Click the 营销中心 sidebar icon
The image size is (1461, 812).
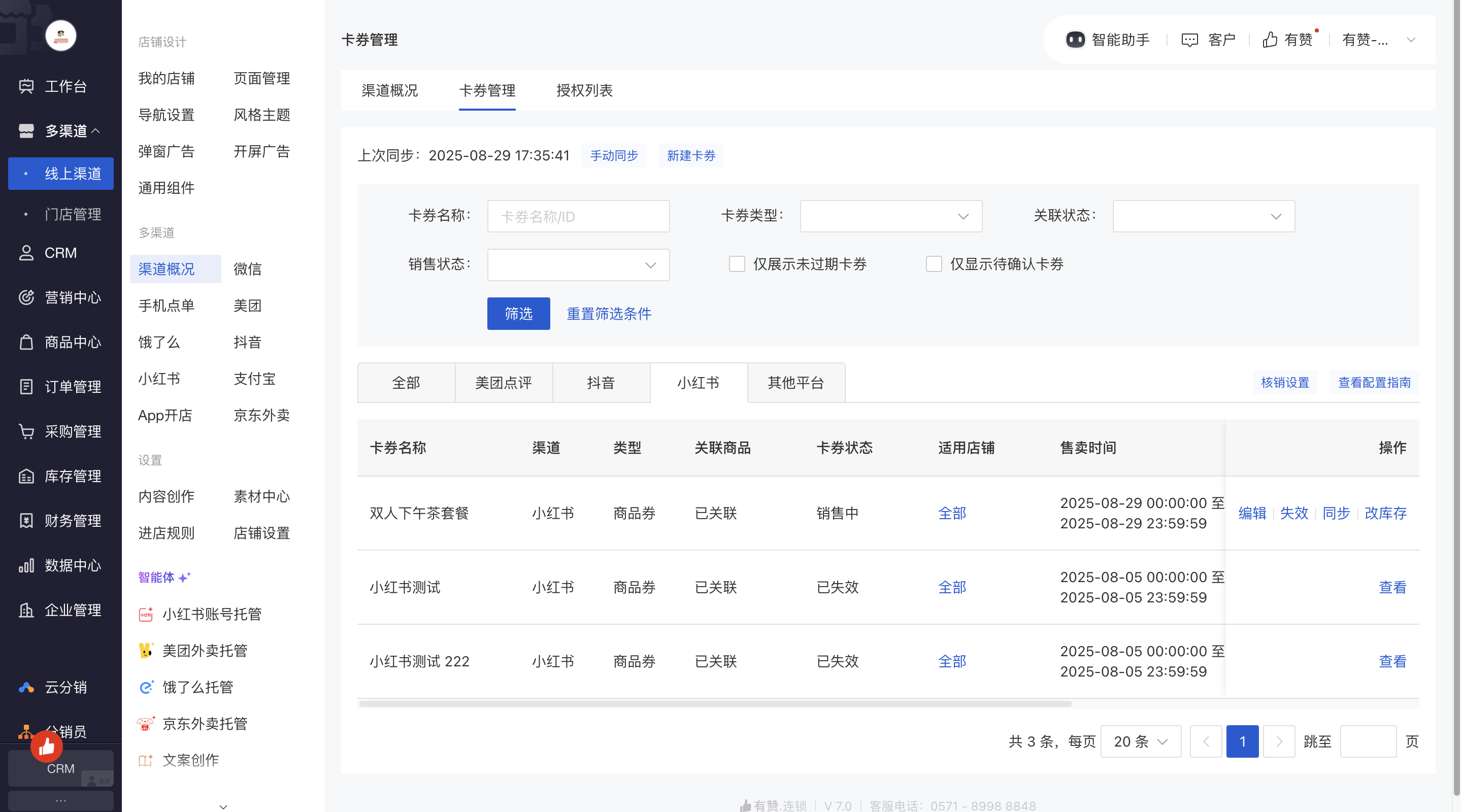(x=26, y=297)
